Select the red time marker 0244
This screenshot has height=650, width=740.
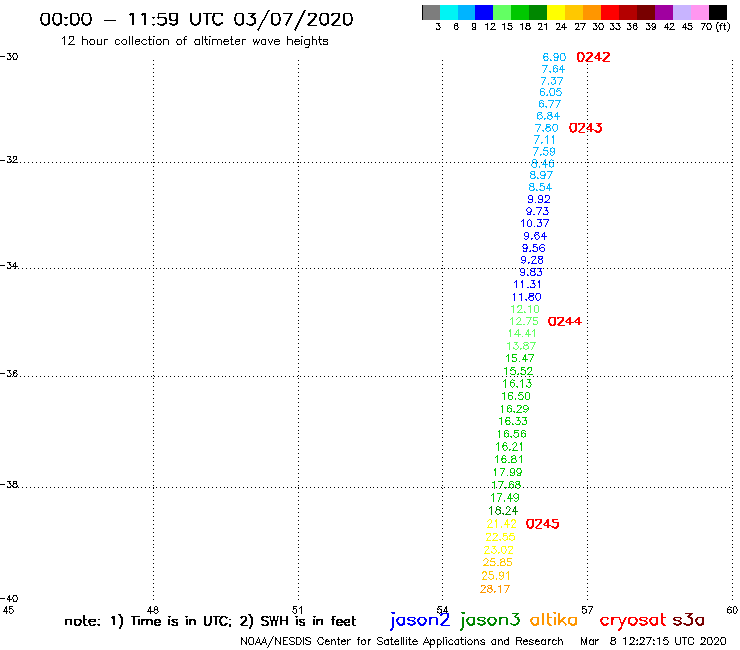pyautogui.click(x=564, y=321)
